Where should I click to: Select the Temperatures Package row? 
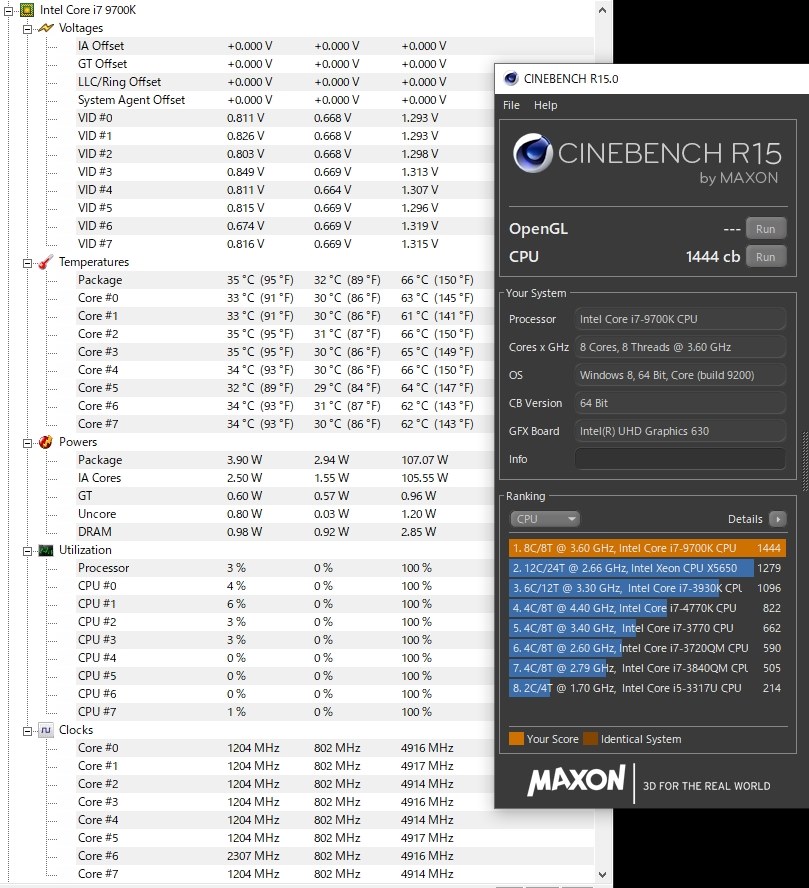(x=285, y=280)
